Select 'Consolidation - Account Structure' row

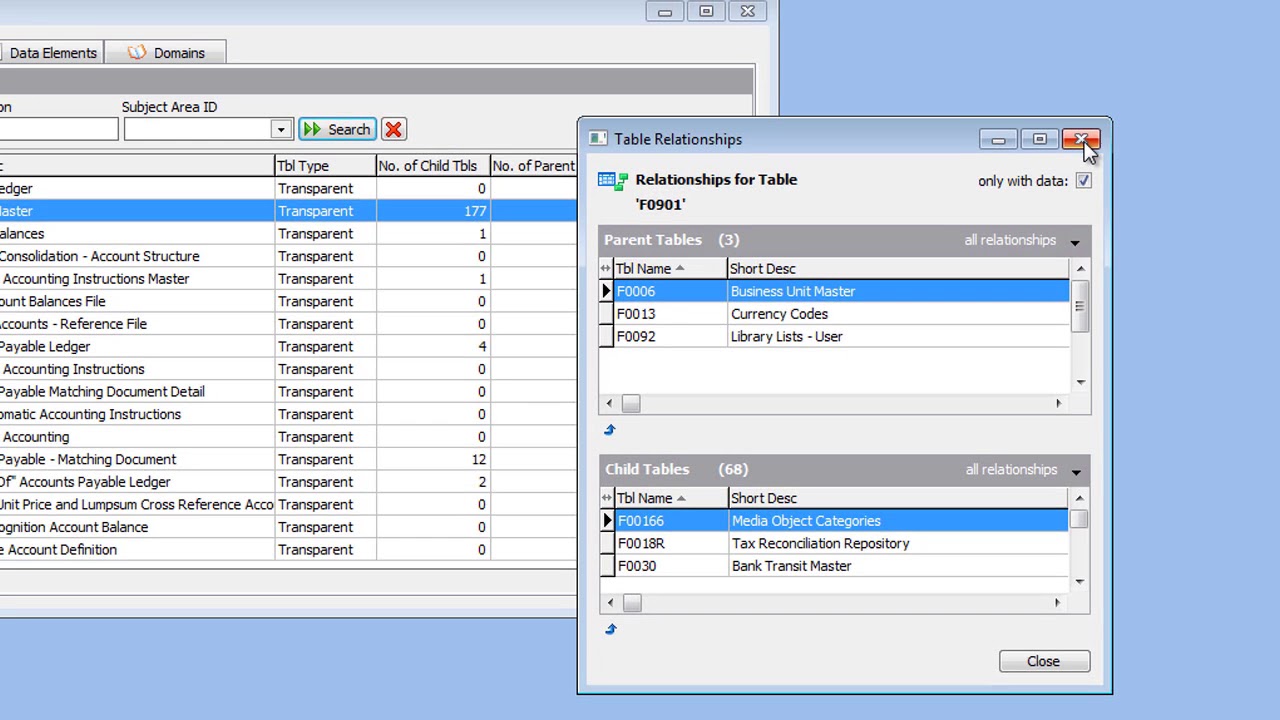coord(288,256)
